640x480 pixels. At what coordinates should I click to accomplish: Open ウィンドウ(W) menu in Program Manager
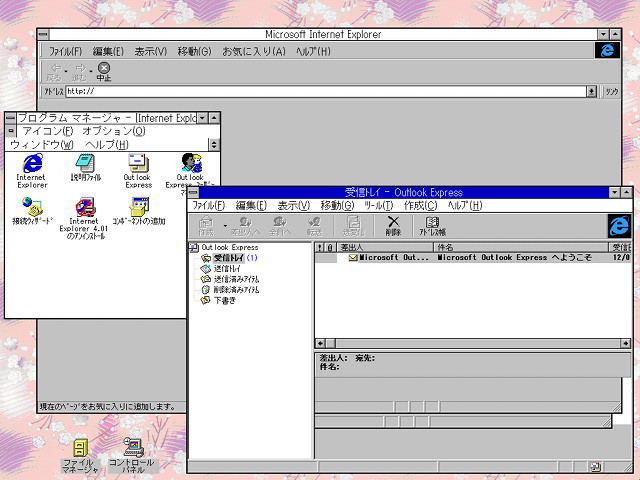pyautogui.click(x=42, y=144)
